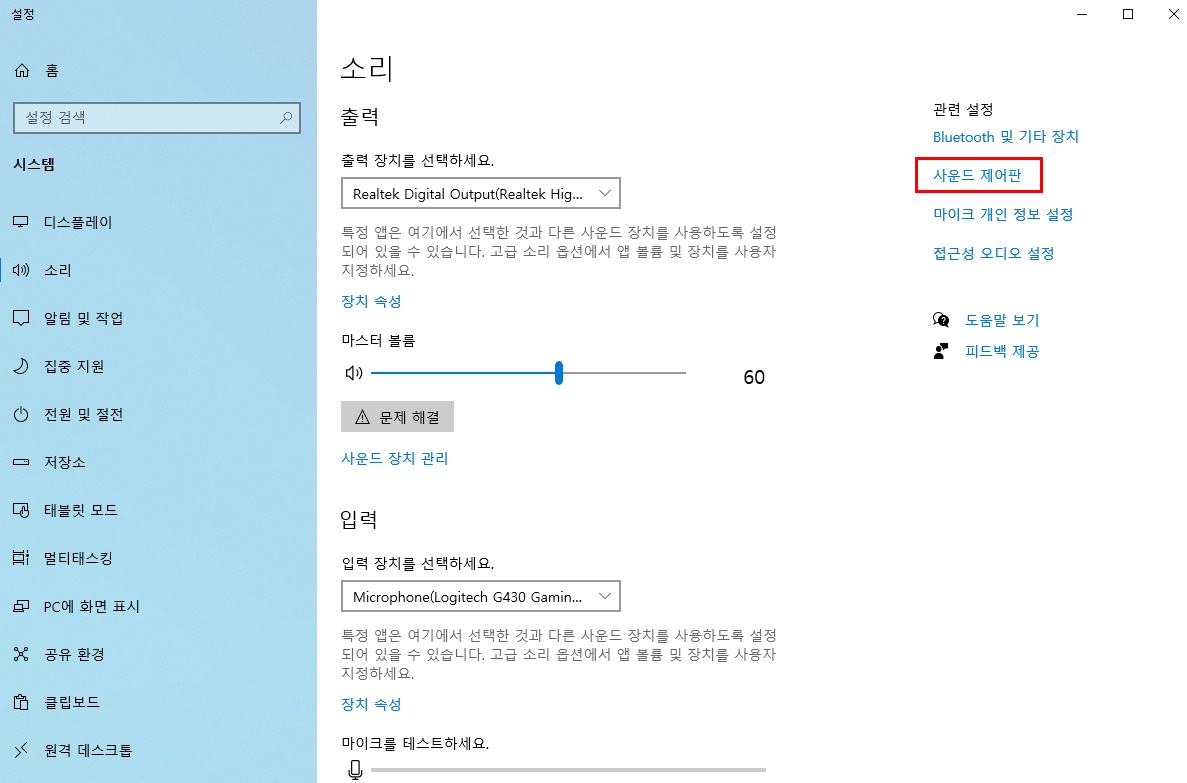Image resolution: width=1187 pixels, height=783 pixels.
Task: Open the 사운드 제어판 link
Action: [x=978, y=174]
